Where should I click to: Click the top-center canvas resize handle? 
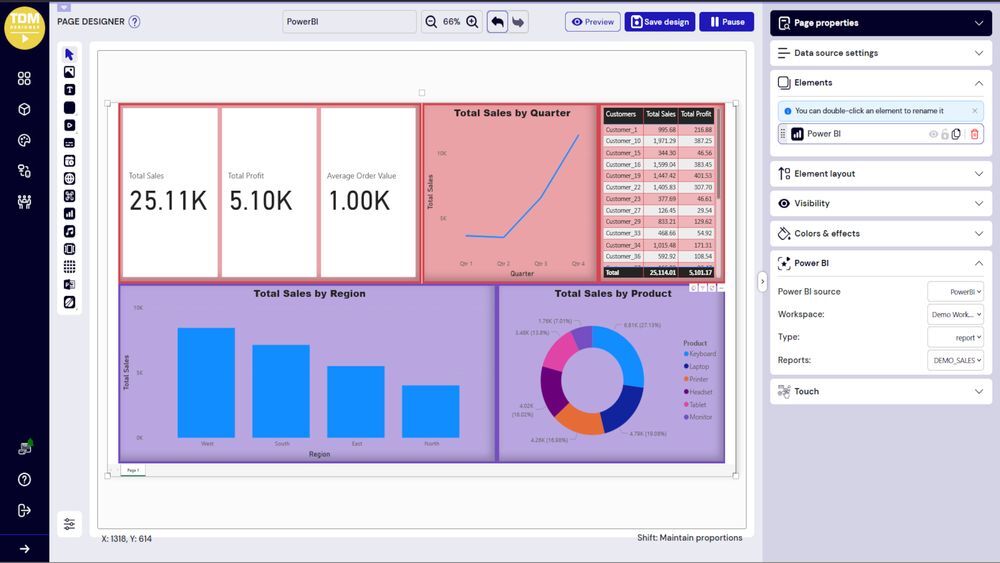coord(422,92)
